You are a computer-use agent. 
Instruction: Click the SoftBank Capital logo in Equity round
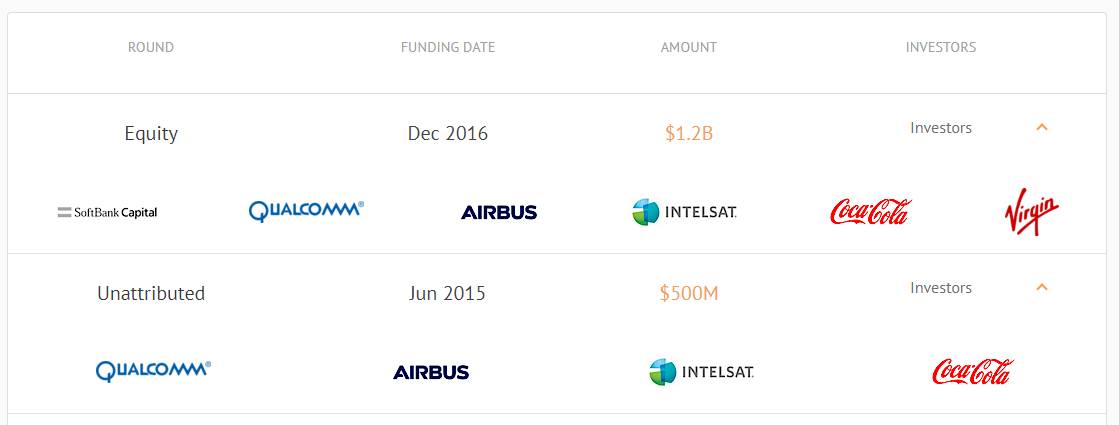click(108, 212)
